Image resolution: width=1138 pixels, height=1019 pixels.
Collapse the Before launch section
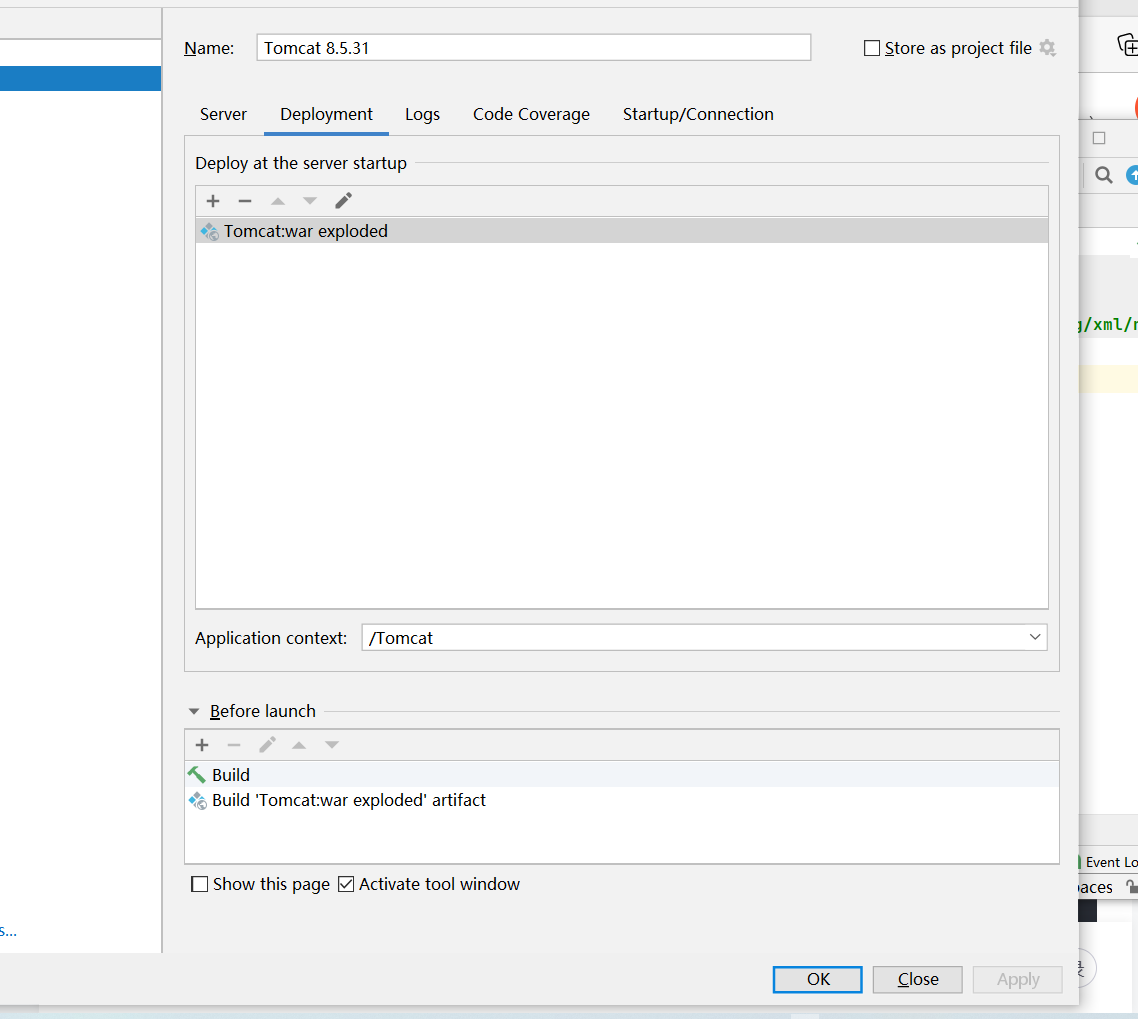[x=194, y=711]
